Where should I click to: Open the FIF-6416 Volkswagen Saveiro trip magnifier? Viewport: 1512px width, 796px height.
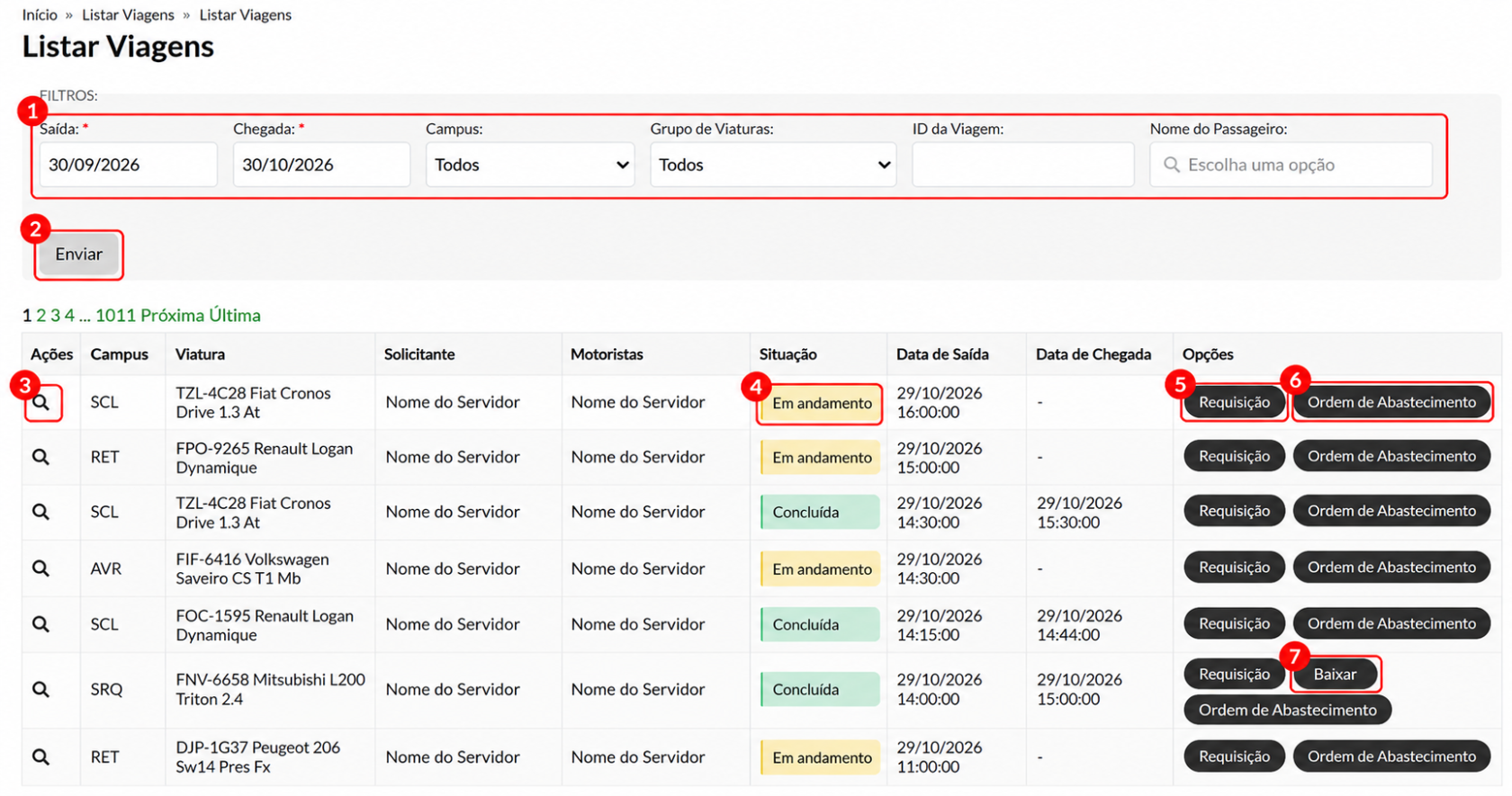(x=40, y=568)
